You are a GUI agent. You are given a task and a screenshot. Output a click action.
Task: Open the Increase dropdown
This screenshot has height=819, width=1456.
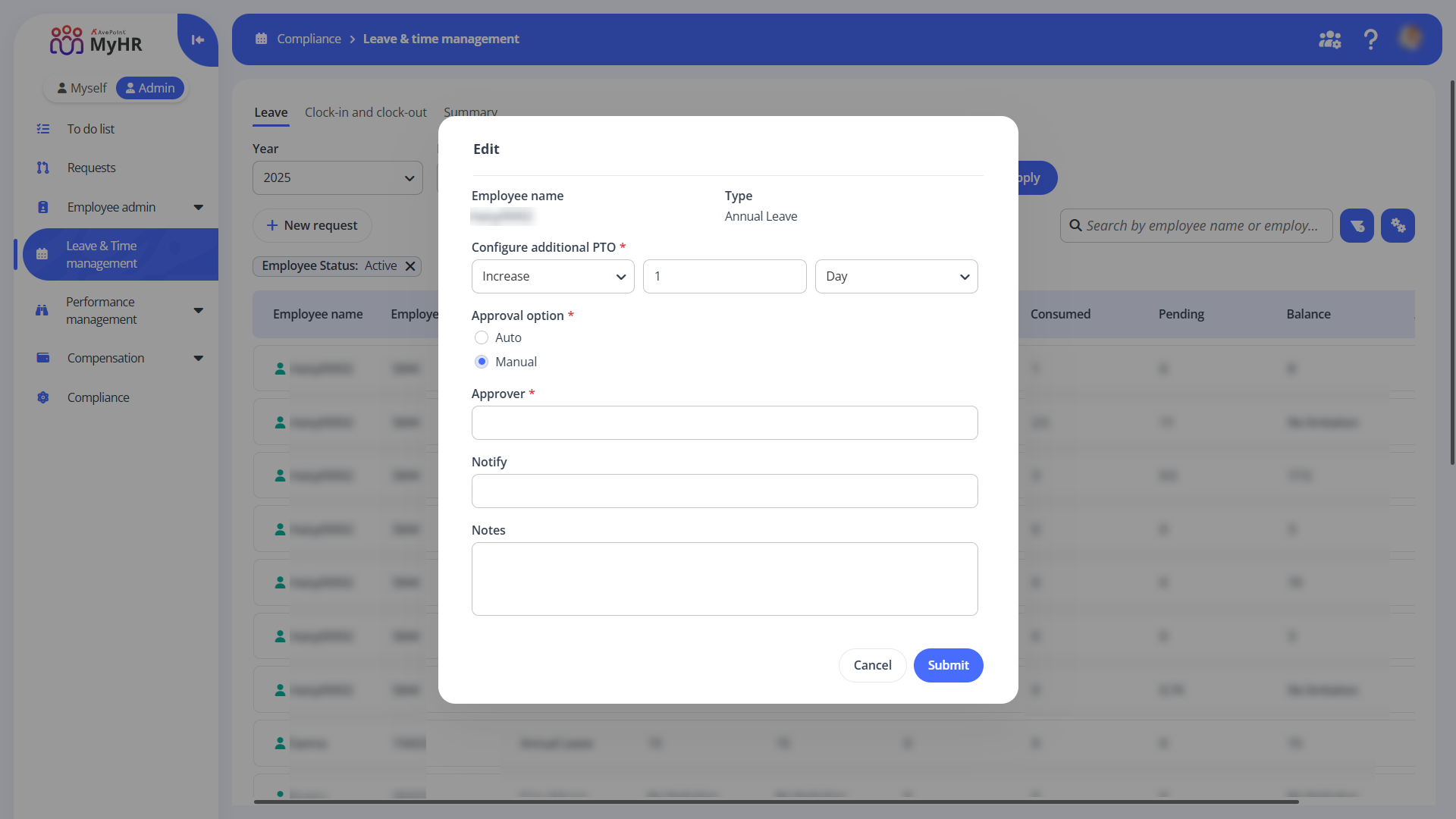(552, 277)
